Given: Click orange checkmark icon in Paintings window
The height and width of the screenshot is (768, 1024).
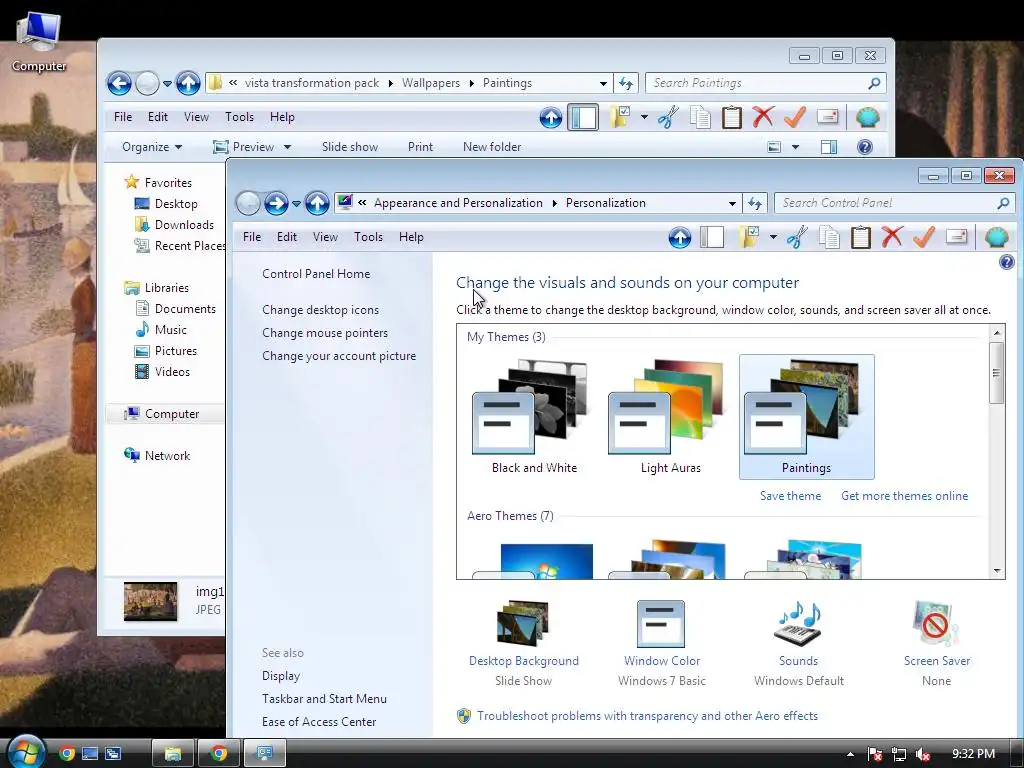Looking at the screenshot, I should [x=795, y=118].
